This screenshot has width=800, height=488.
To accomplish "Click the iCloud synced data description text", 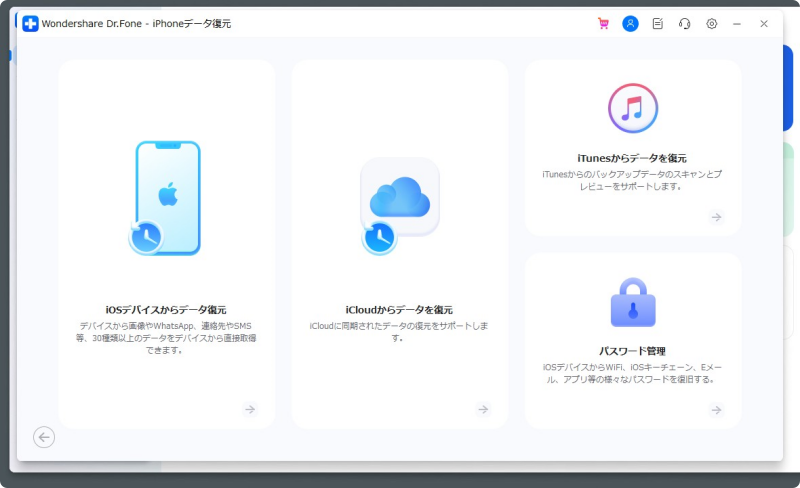I will (399, 332).
